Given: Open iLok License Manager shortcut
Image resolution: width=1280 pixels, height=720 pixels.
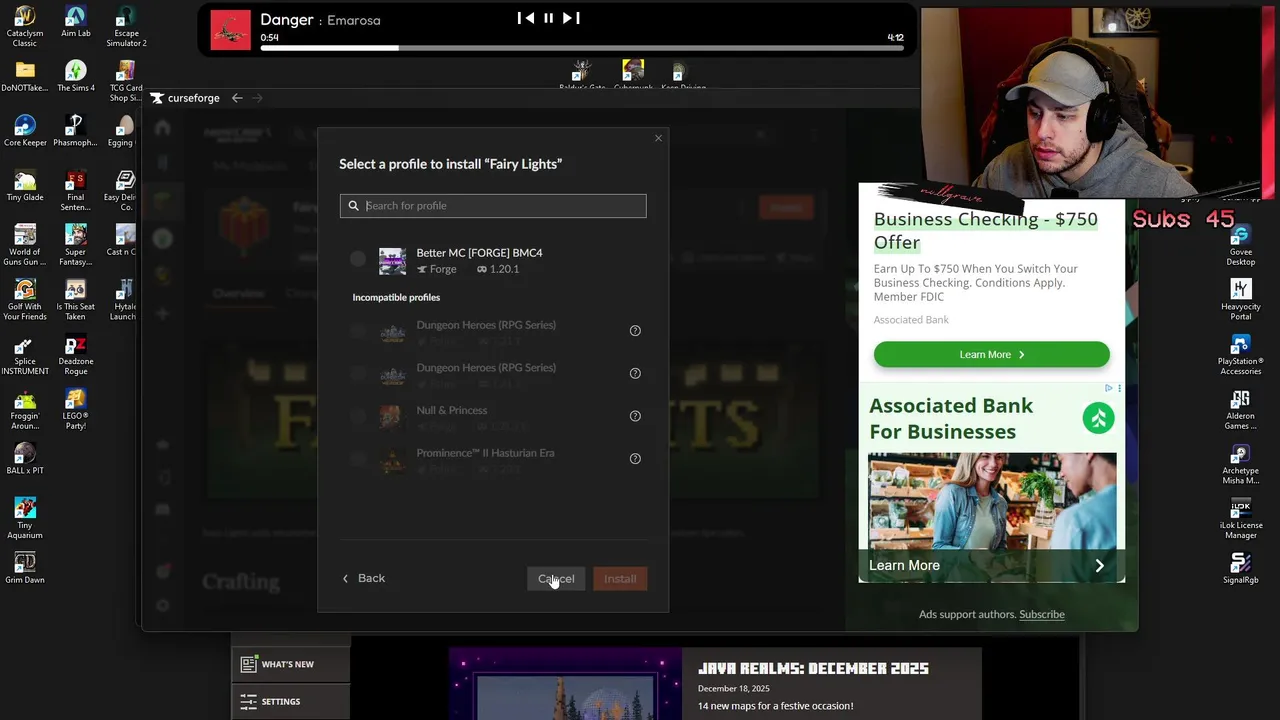Looking at the screenshot, I should [x=1241, y=519].
